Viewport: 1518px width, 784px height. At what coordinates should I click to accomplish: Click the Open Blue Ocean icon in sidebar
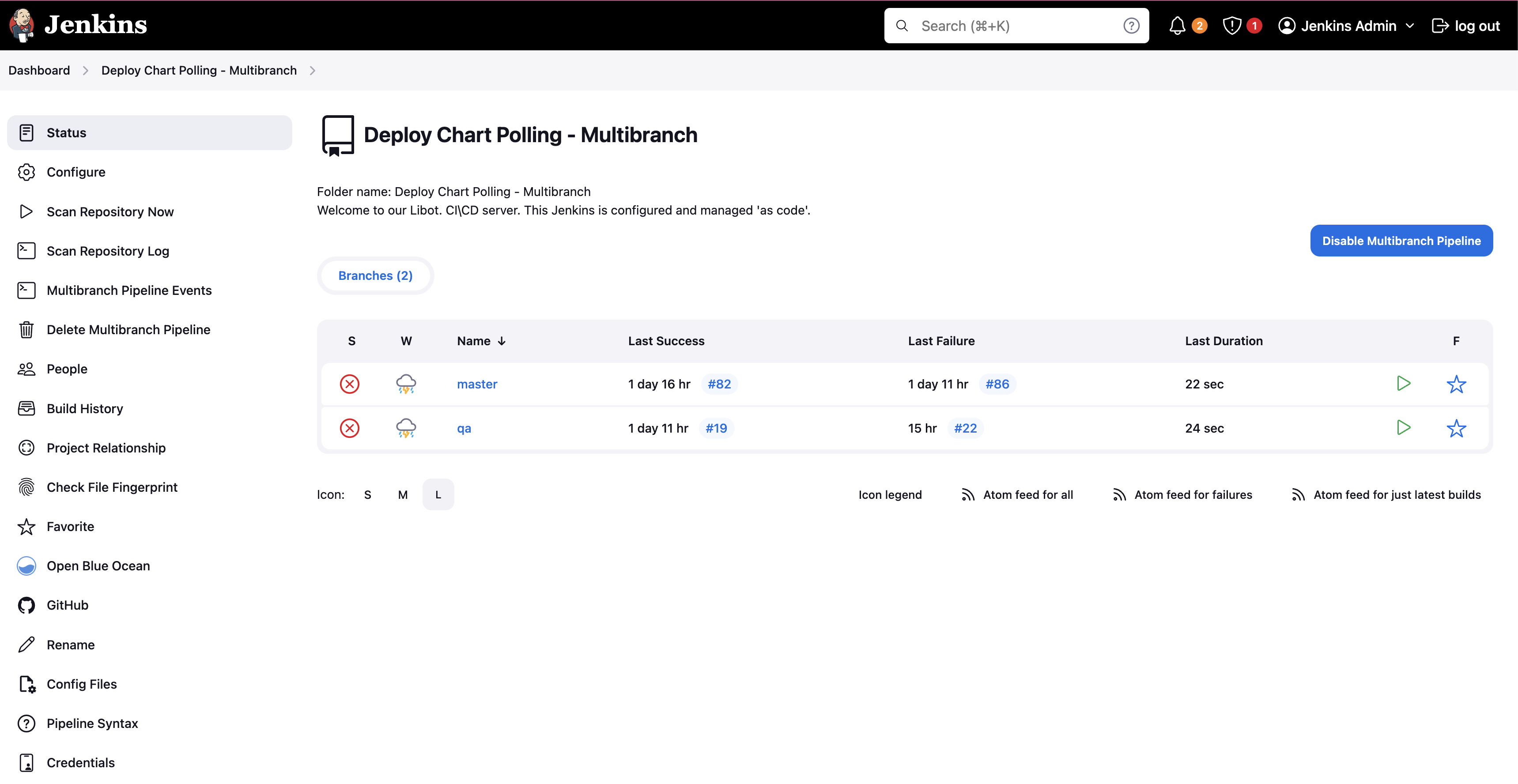pos(27,565)
